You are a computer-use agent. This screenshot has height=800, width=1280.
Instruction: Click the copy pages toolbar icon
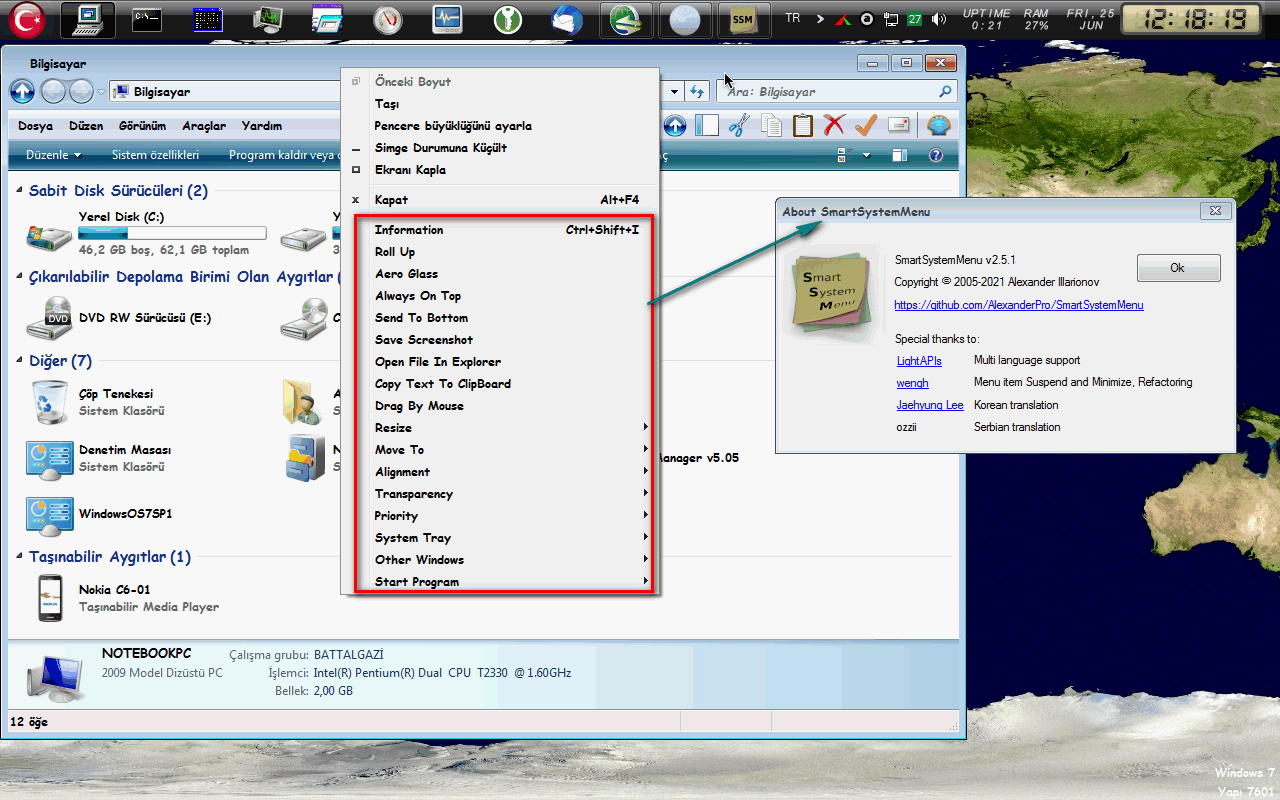pyautogui.click(x=771, y=125)
